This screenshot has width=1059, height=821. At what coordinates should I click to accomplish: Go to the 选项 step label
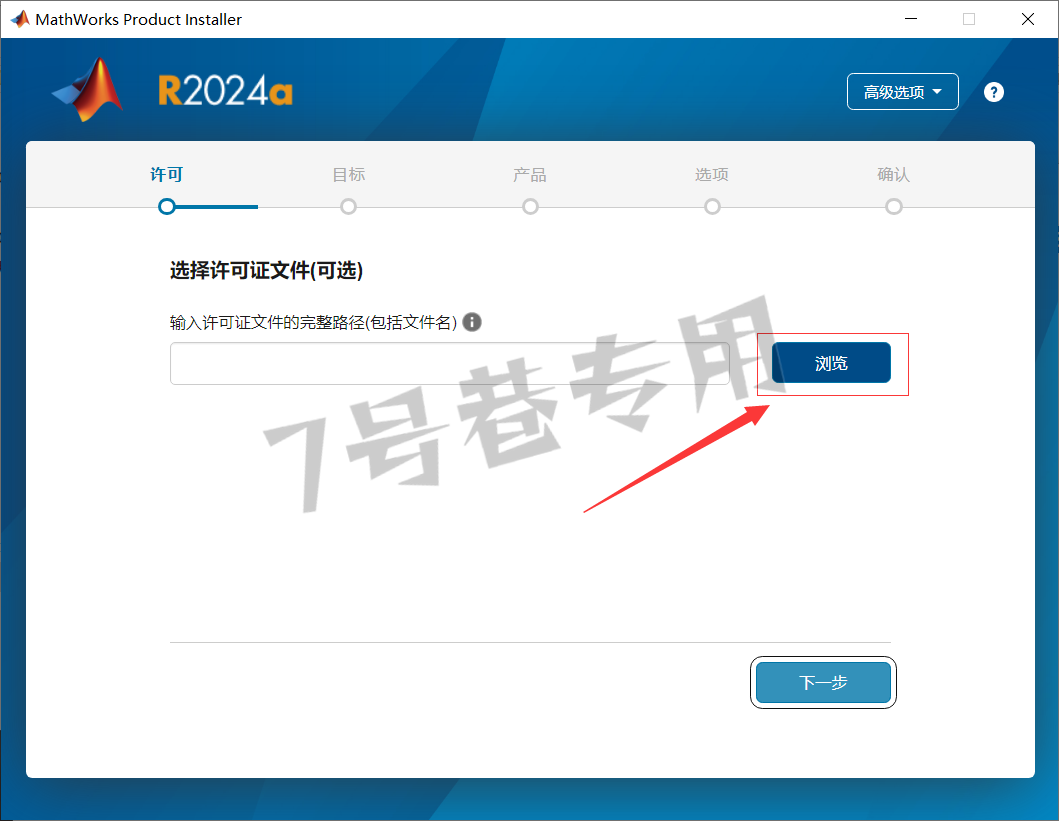click(712, 175)
